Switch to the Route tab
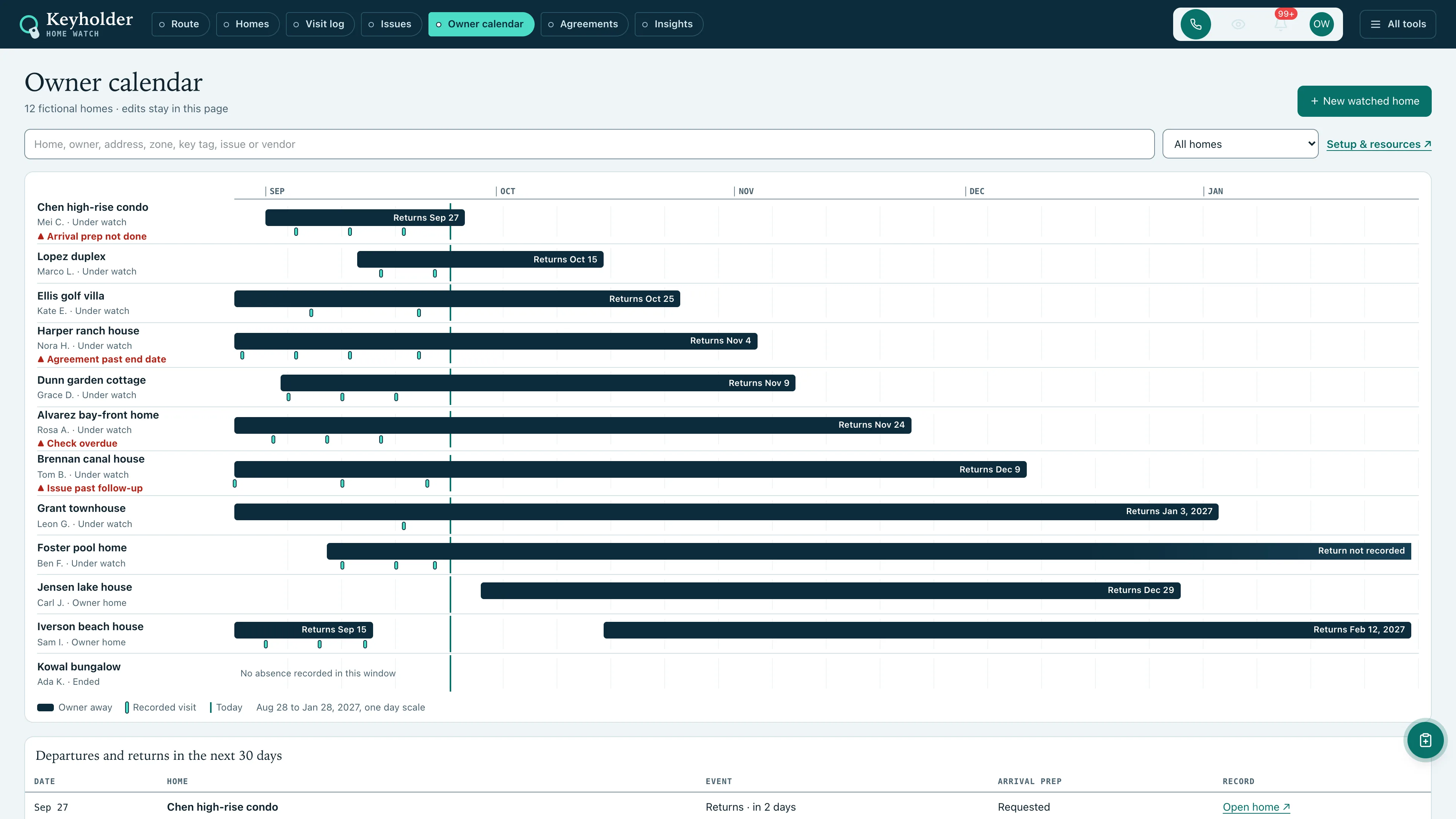The height and width of the screenshot is (819, 1456). click(180, 24)
